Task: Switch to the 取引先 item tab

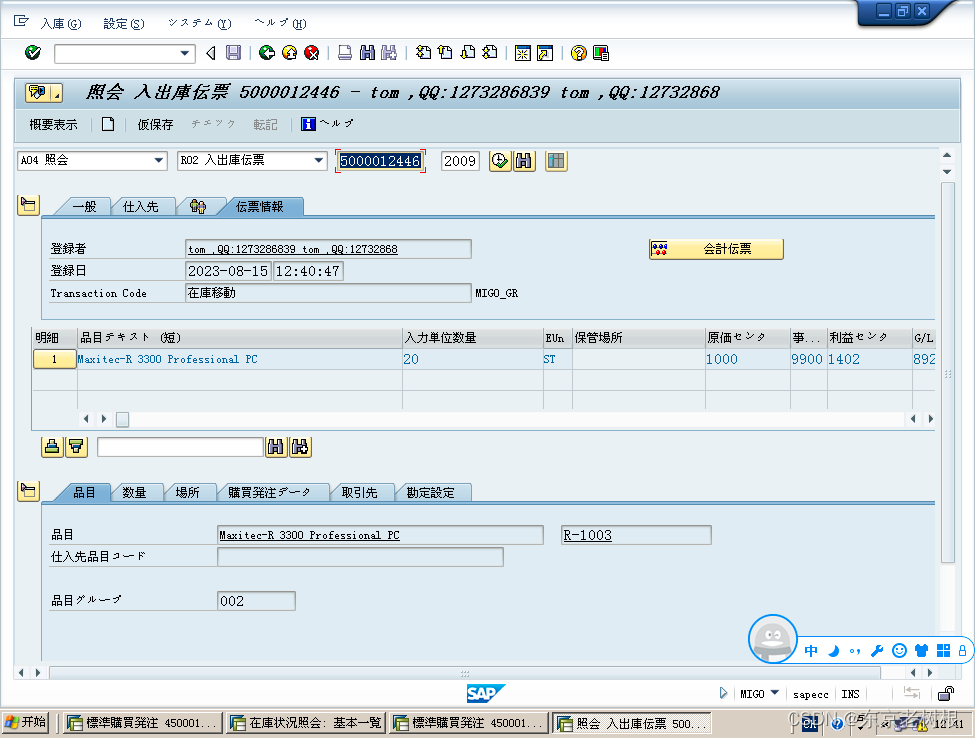Action: pyautogui.click(x=359, y=493)
